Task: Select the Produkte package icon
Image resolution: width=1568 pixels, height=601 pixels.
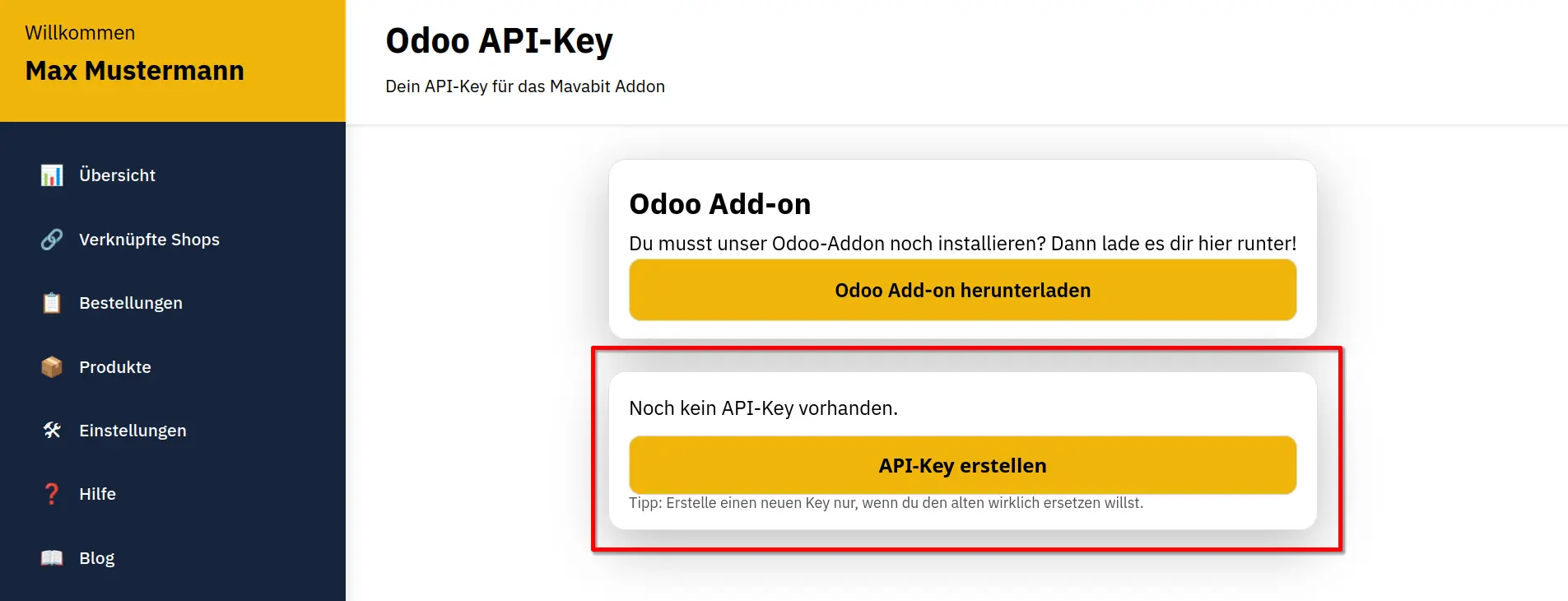Action: 51,366
